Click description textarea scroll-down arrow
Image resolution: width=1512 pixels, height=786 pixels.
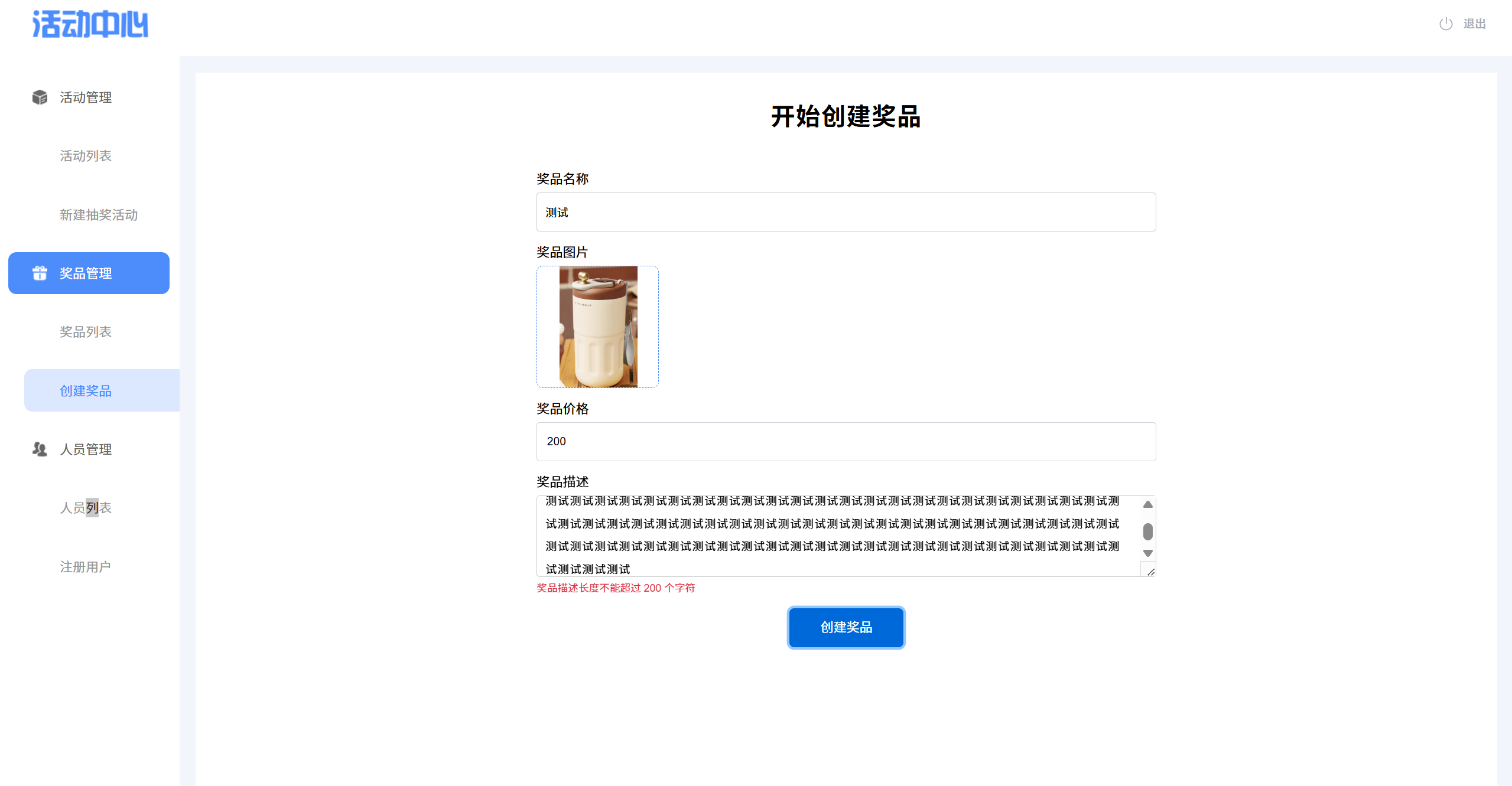[x=1147, y=553]
